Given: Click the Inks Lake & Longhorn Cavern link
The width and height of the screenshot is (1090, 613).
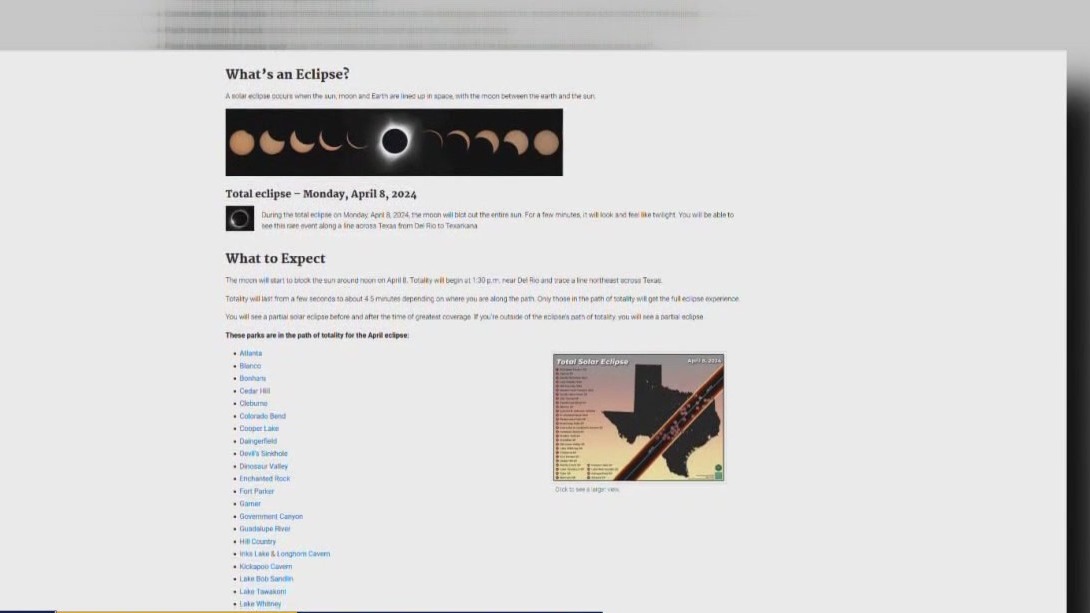Looking at the screenshot, I should tap(284, 554).
